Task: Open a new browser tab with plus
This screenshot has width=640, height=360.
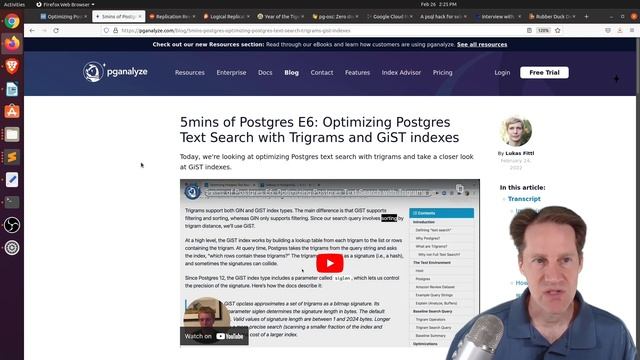Action: tap(586, 16)
